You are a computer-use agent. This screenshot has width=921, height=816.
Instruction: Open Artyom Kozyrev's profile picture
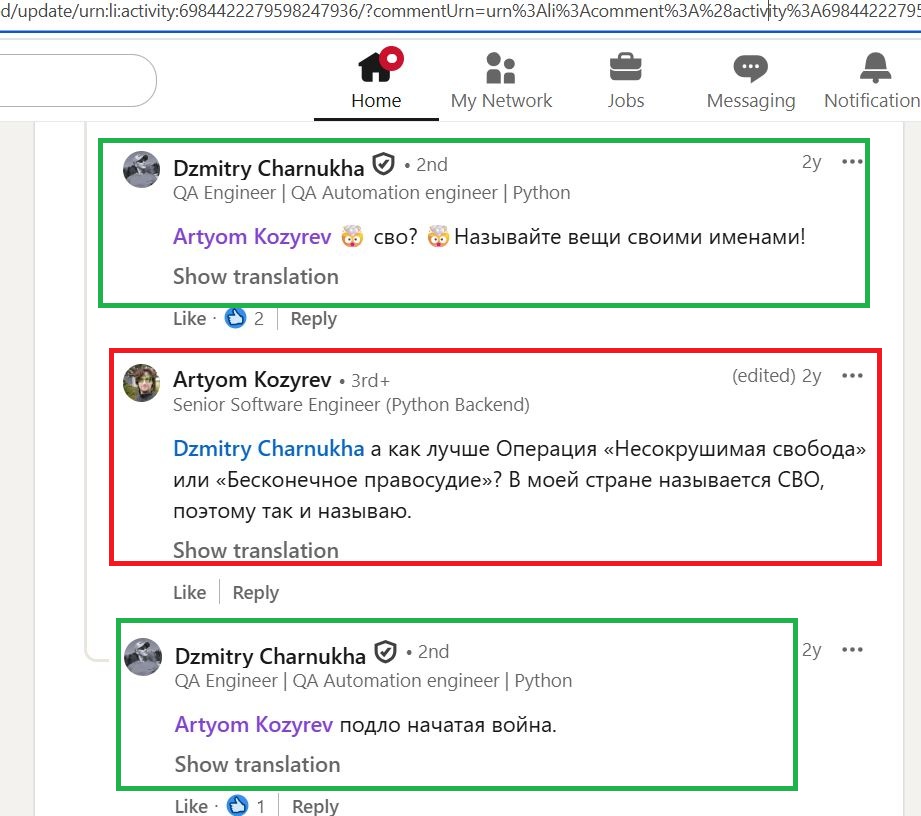(142, 382)
